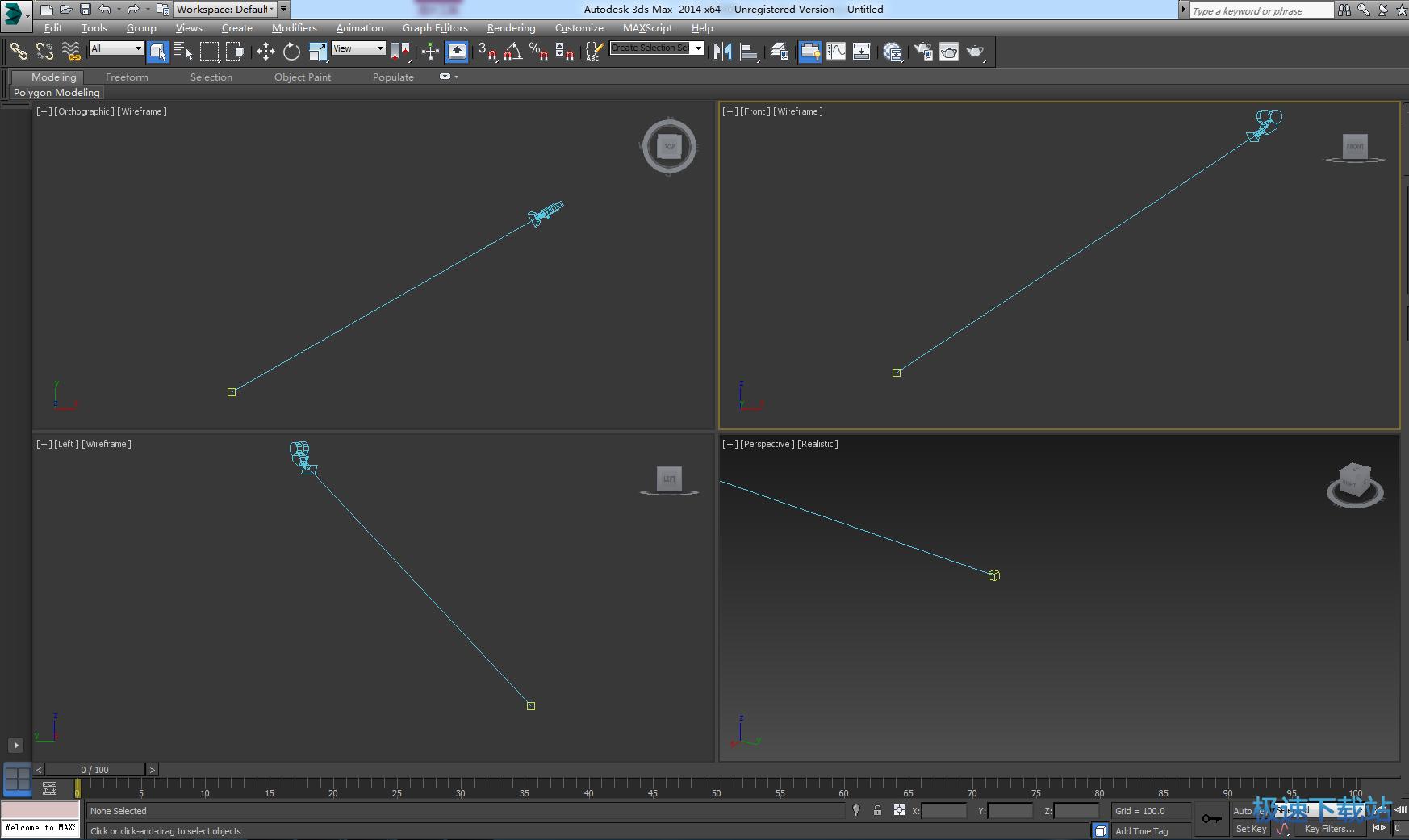Step time slider forward with right arrow
1409x840 pixels.
point(152,770)
